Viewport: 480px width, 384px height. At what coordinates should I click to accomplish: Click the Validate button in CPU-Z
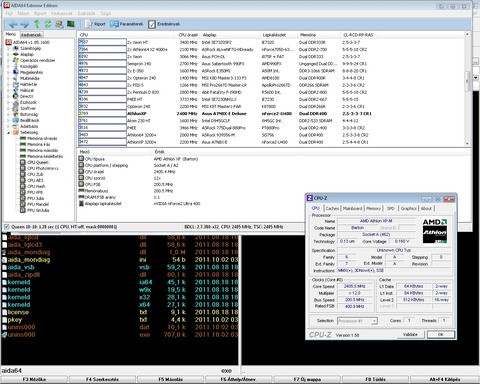tap(410, 334)
